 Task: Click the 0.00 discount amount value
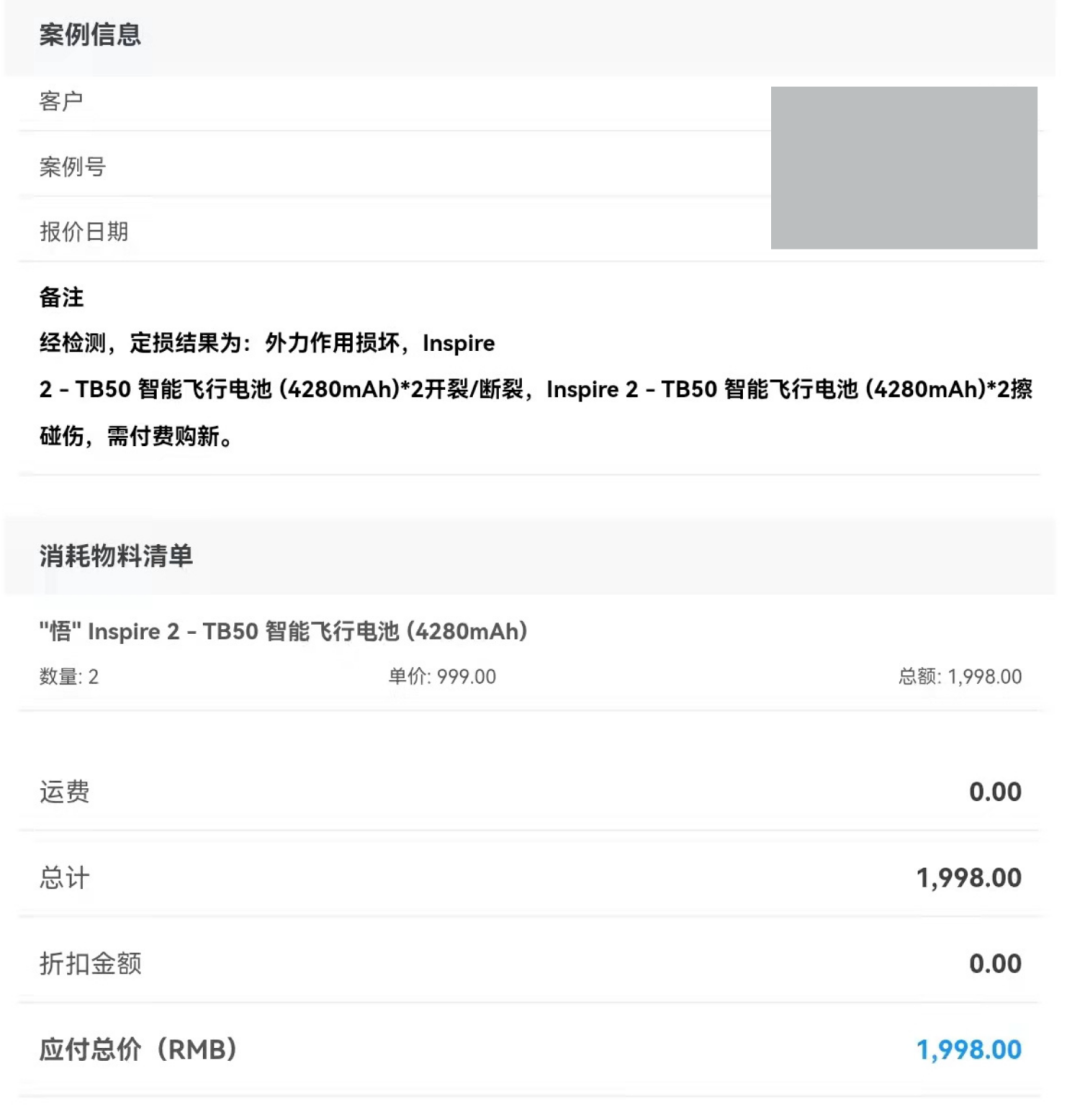point(995,964)
